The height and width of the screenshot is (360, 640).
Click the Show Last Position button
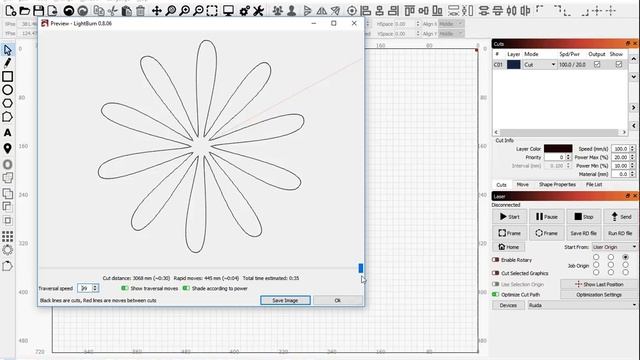599,284
